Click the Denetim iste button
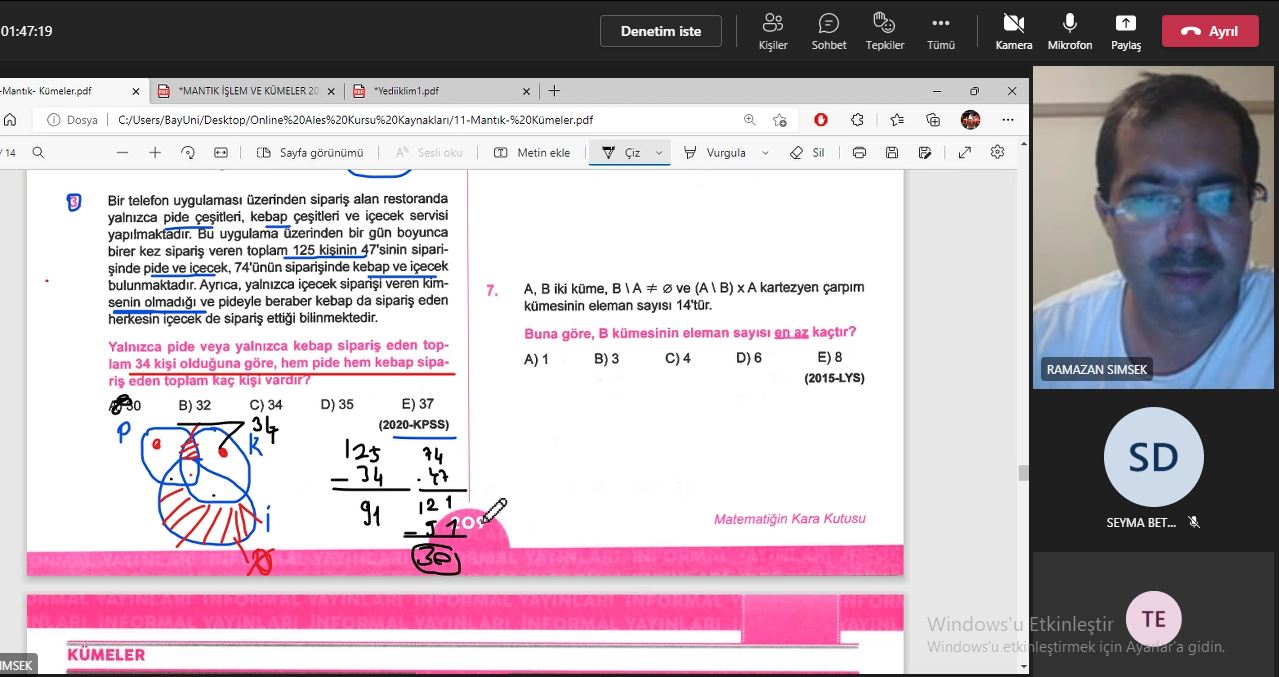1279x677 pixels. click(661, 31)
